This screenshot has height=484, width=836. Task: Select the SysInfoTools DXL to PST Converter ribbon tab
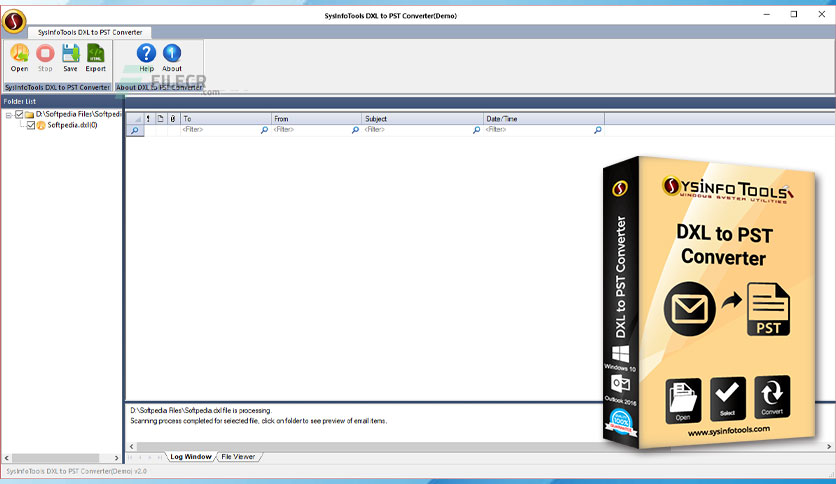point(90,32)
